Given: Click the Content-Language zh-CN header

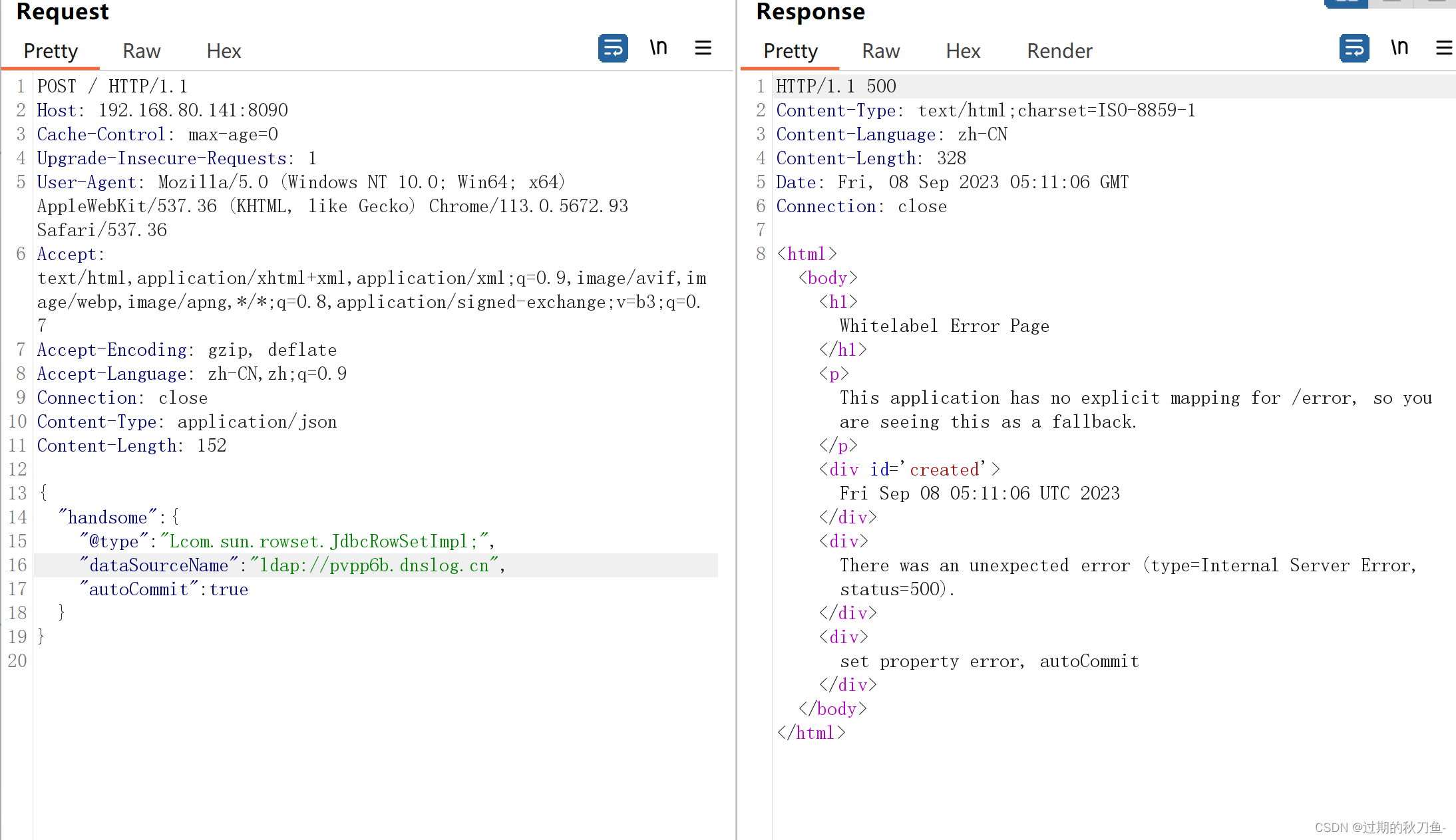Looking at the screenshot, I should click(x=892, y=134).
